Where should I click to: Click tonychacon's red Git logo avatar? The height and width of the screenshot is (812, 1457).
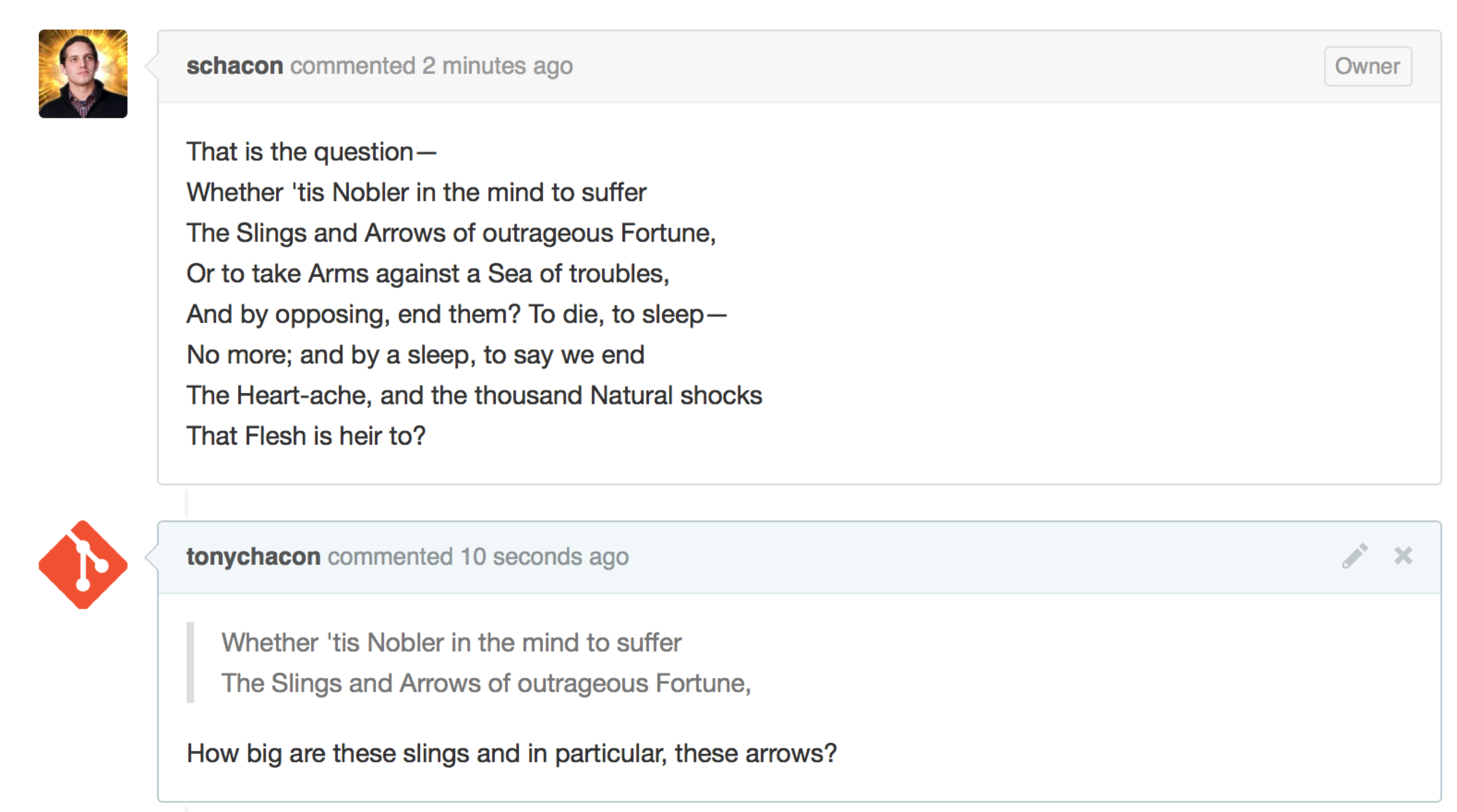click(83, 565)
